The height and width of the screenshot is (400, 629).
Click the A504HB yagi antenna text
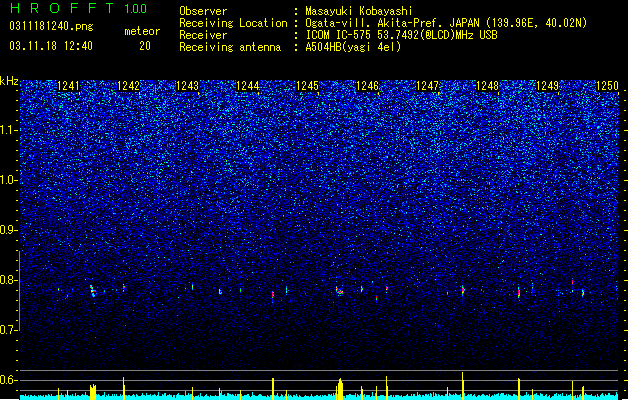[353, 47]
